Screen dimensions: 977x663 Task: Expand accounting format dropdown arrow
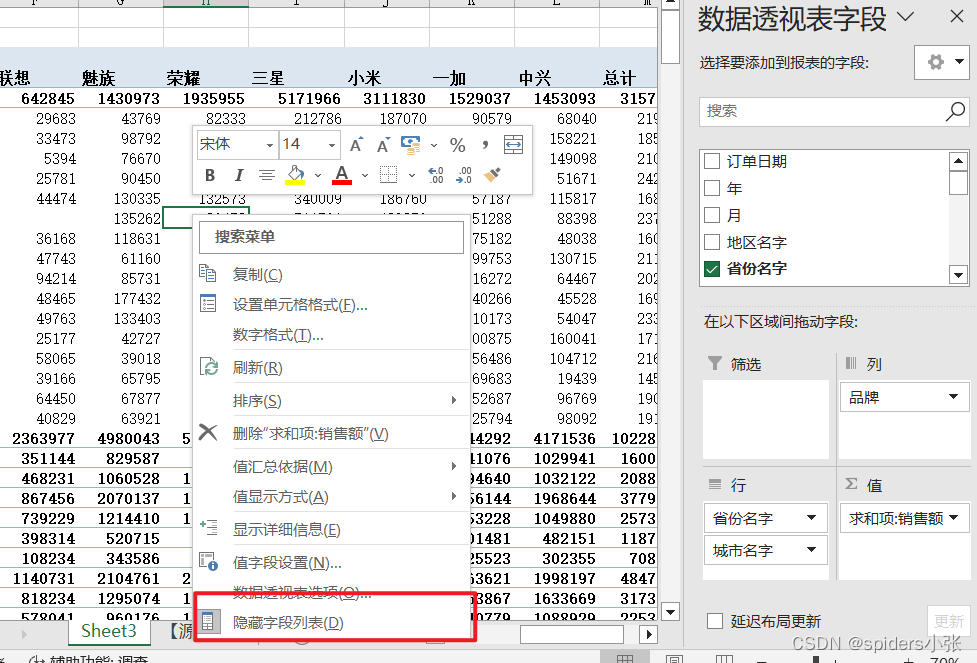click(x=434, y=145)
